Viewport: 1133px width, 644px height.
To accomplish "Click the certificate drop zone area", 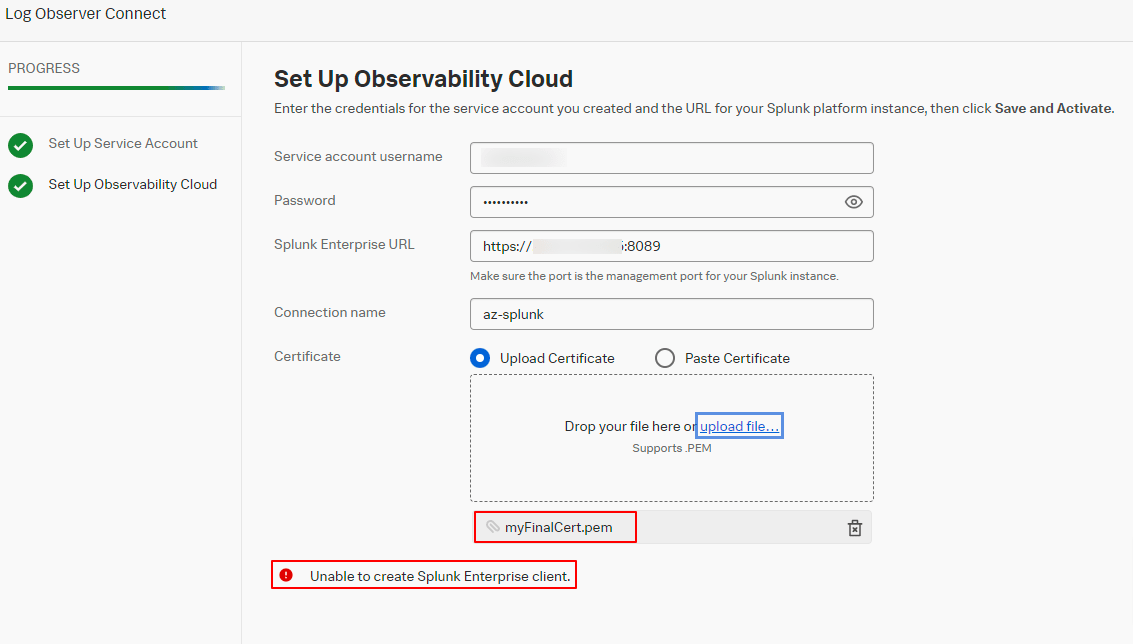I will [x=671, y=470].
